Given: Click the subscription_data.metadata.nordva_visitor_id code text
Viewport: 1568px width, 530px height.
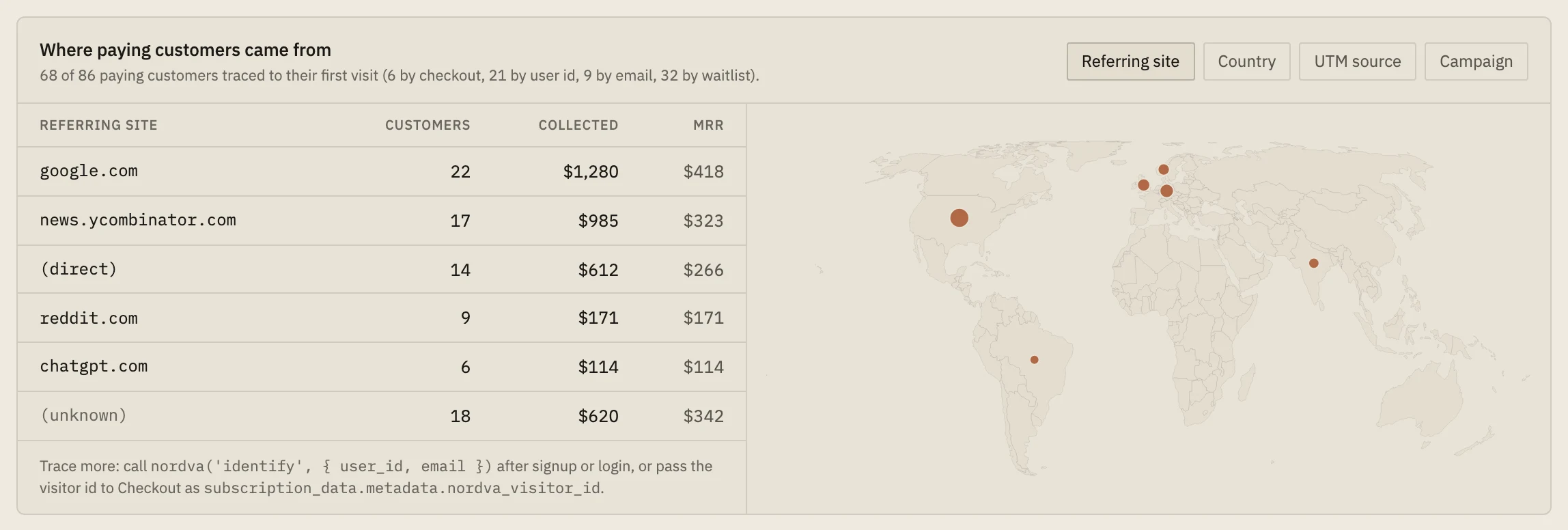Looking at the screenshot, I should coord(403,488).
